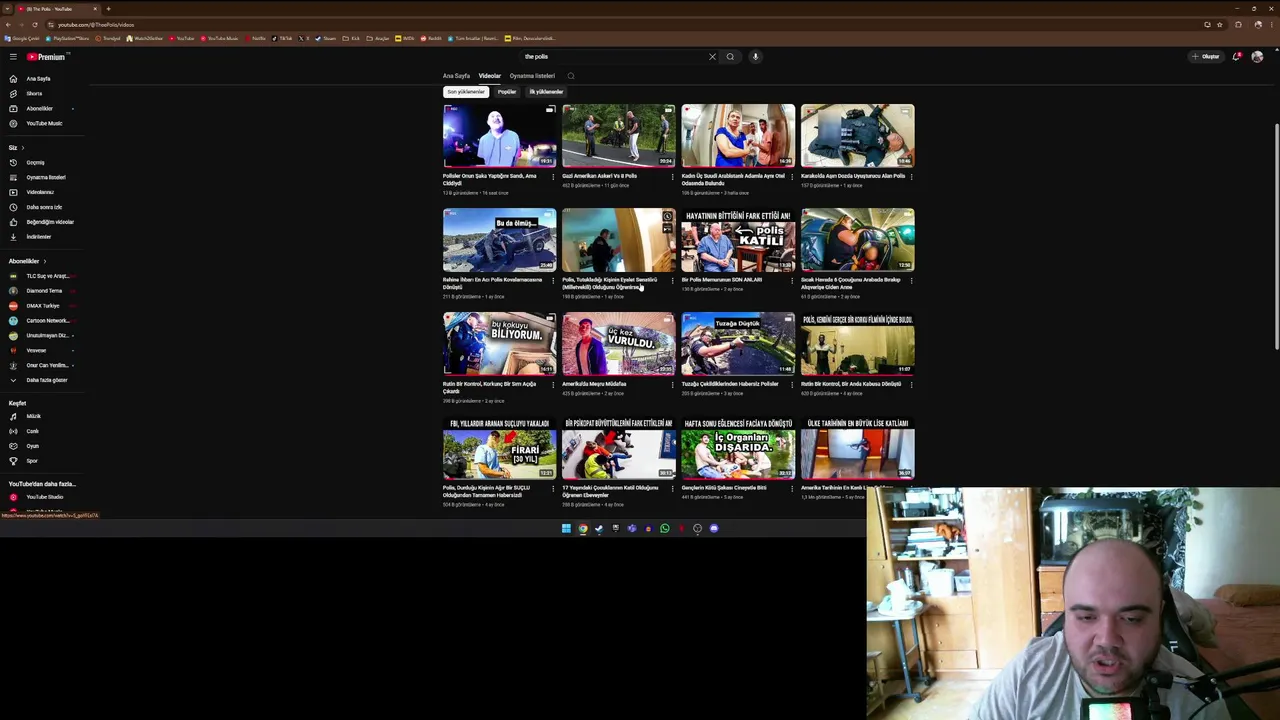Open Oynatma listeleri in the sidebar
Viewport: 1280px width, 720px height.
[x=45, y=177]
